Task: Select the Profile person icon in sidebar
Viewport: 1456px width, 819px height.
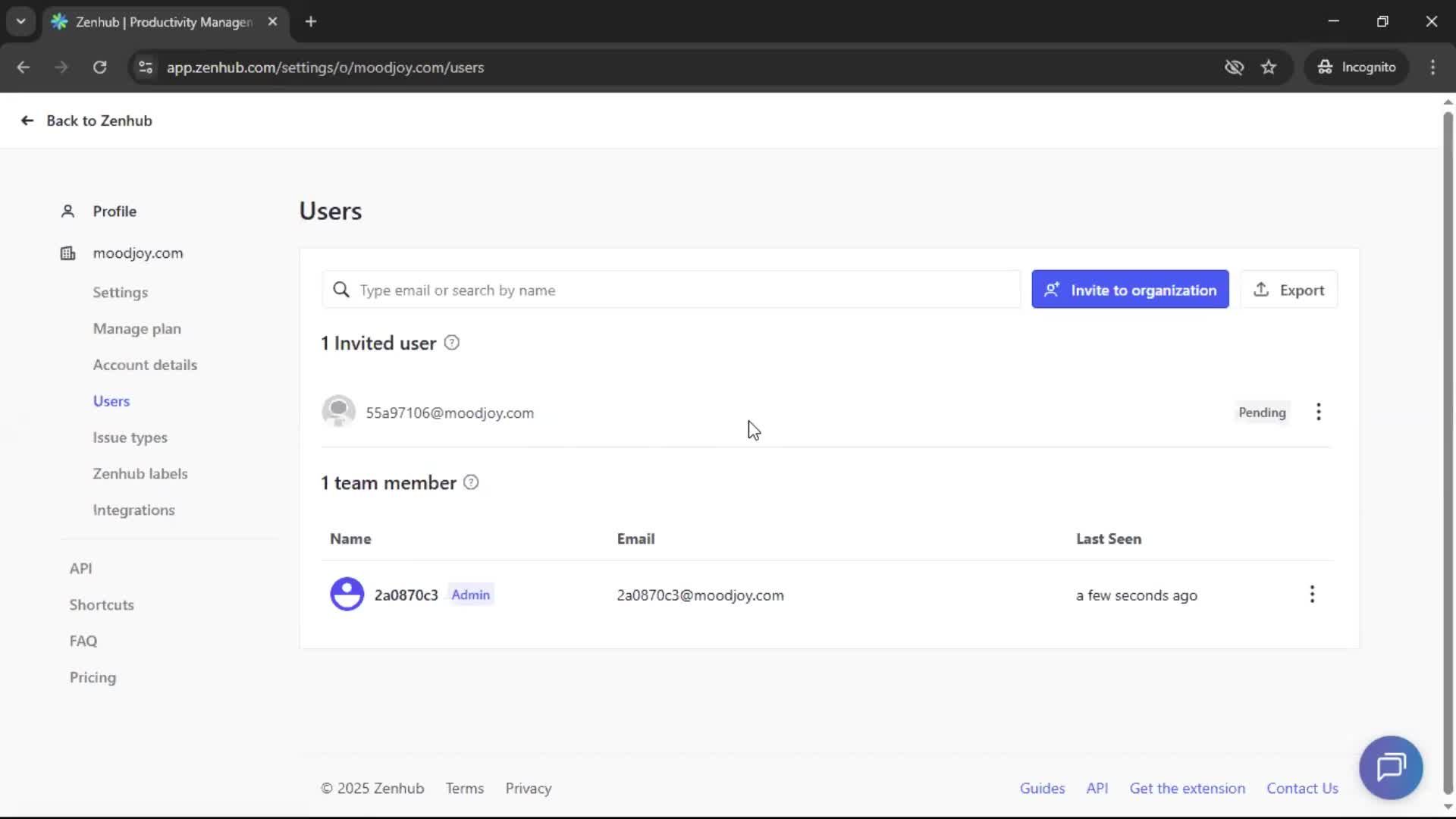Action: 67,211
